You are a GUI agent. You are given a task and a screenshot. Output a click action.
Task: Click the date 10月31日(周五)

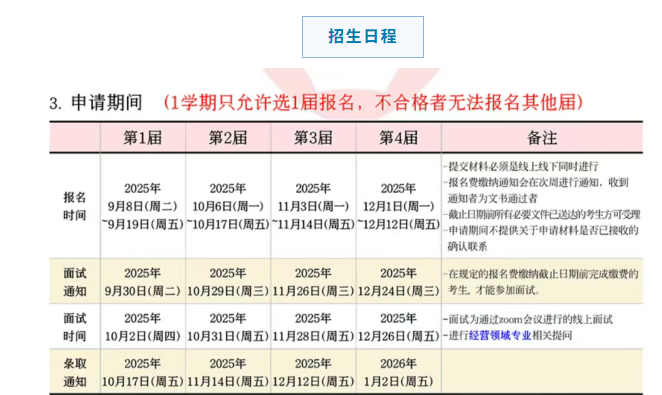tap(228, 336)
